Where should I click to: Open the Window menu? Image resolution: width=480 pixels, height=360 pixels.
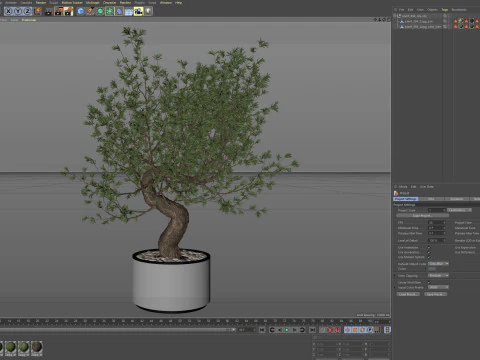(x=166, y=3)
